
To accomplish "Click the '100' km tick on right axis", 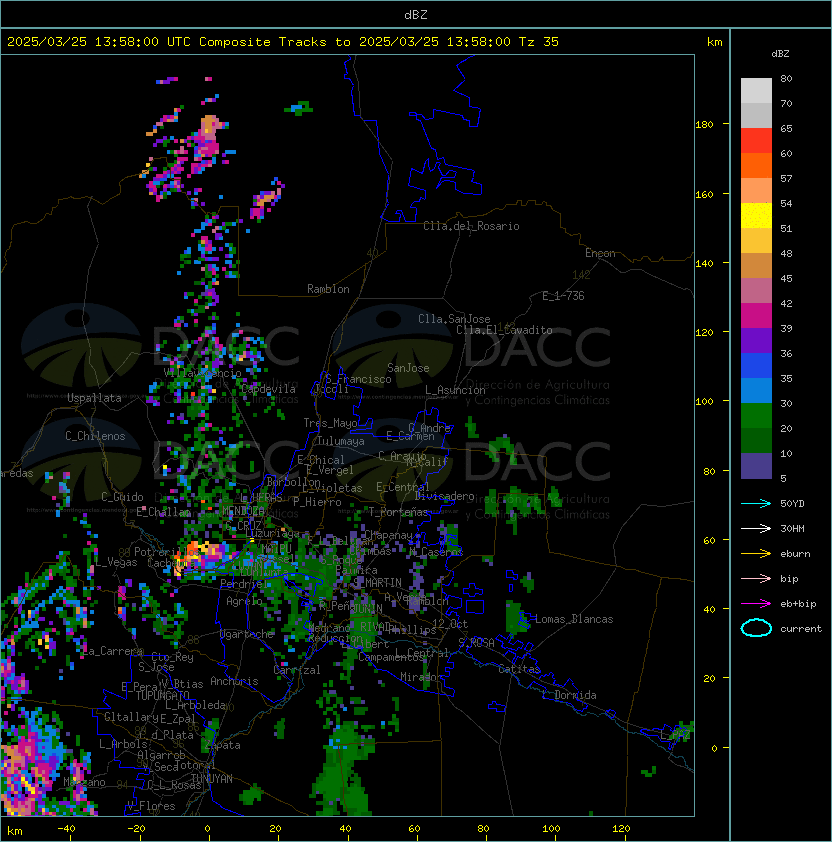I will [x=704, y=402].
